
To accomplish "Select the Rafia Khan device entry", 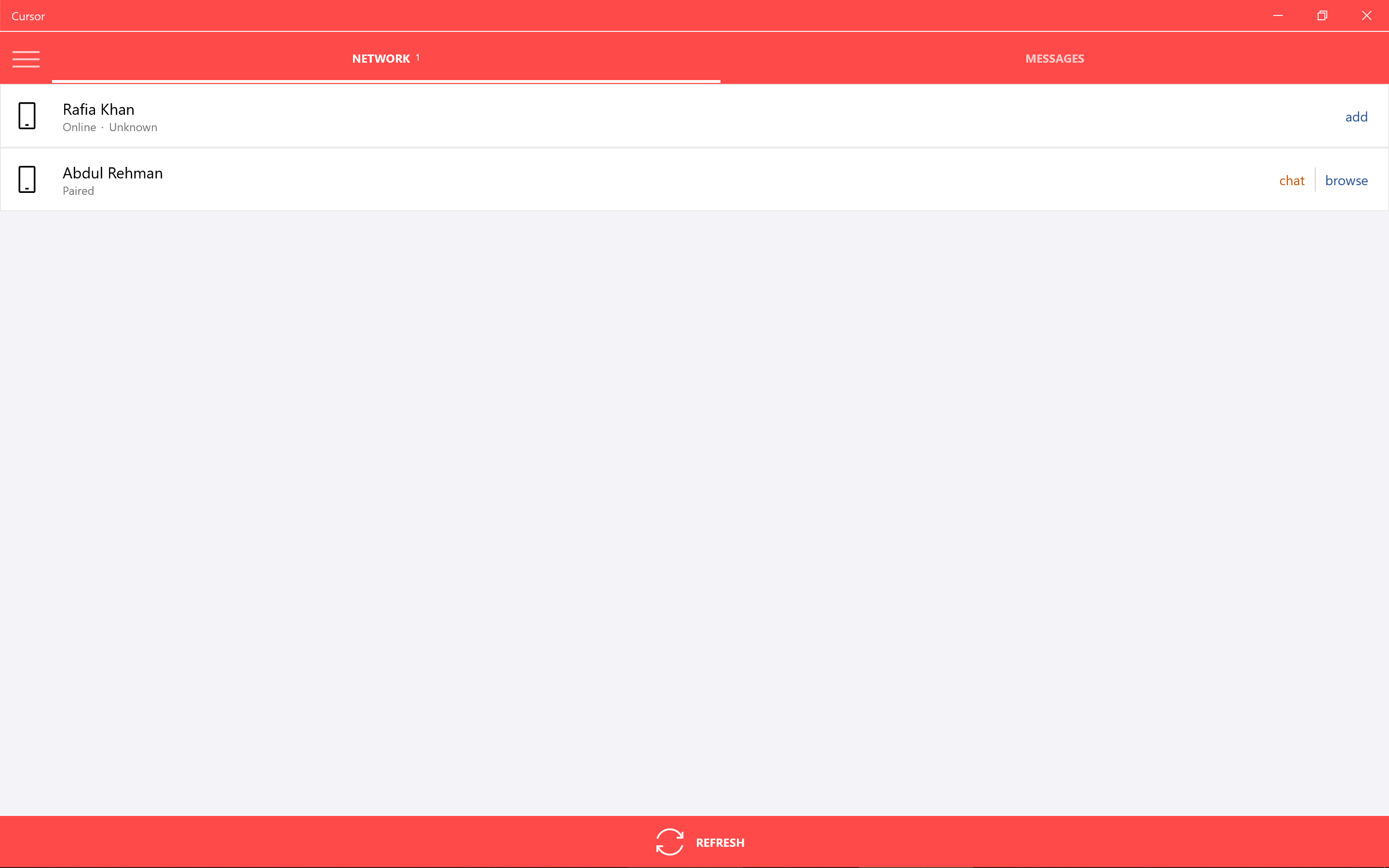I will click(x=574, y=116).
